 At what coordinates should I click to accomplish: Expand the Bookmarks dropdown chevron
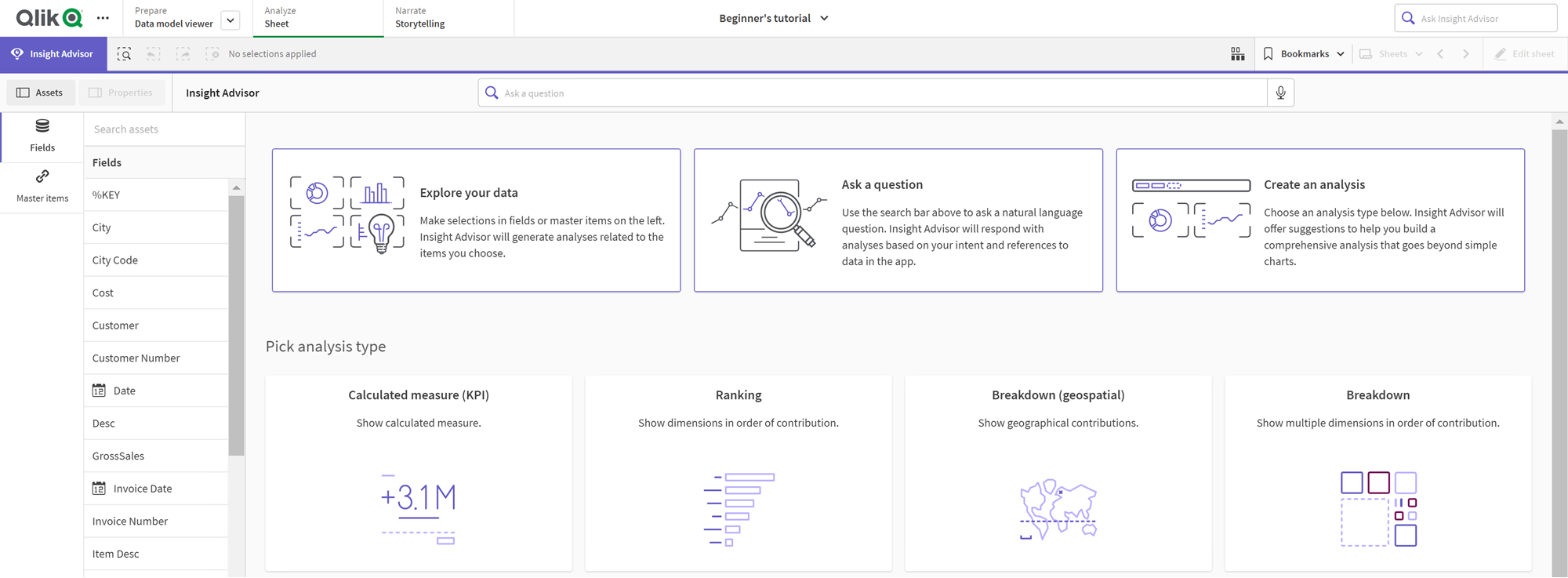1341,54
